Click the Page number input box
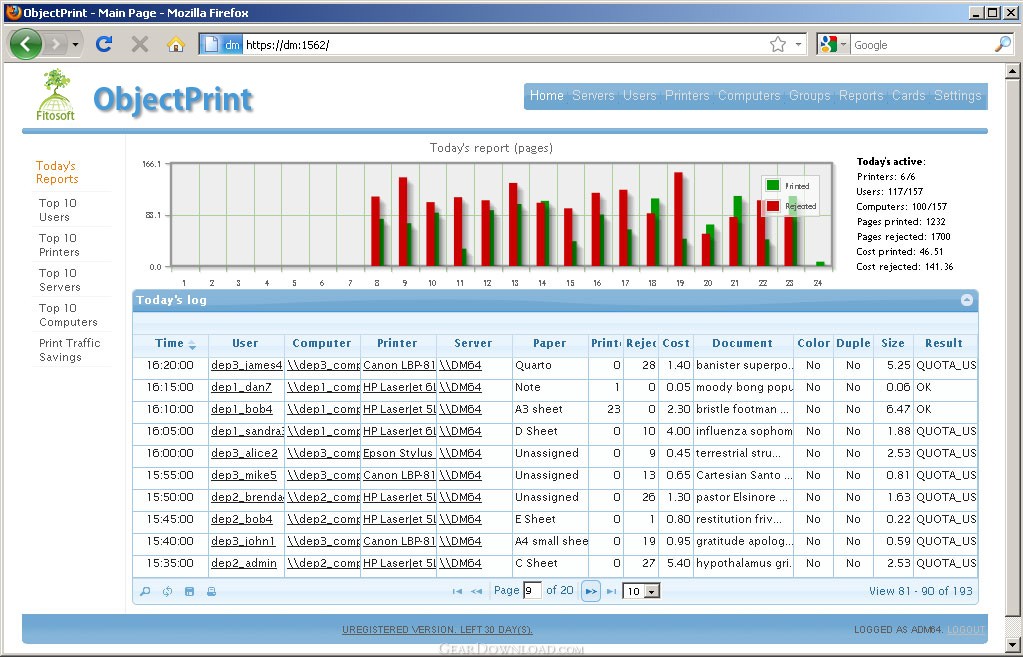 532,591
